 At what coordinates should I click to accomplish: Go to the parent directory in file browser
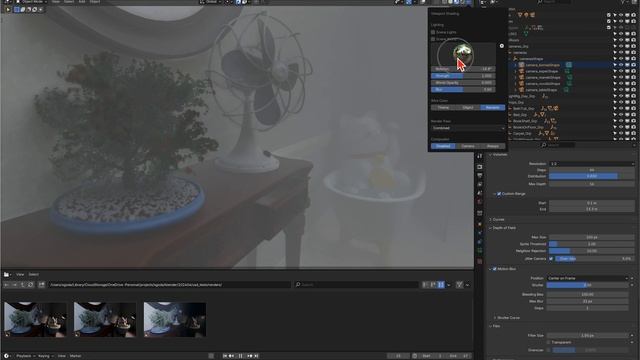click(22, 284)
